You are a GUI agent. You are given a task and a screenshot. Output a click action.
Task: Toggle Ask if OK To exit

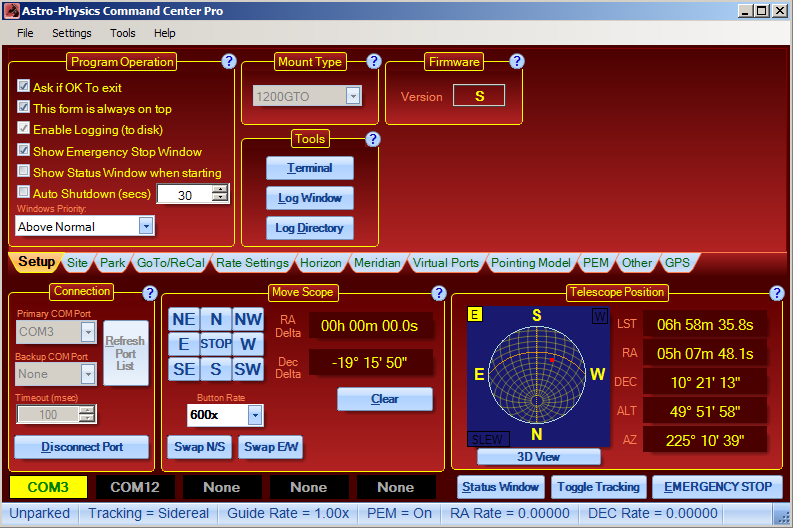point(23,86)
